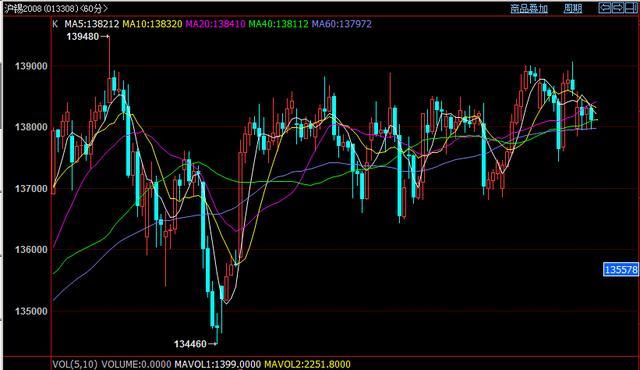Click the MAVOL2:2251.8000 readout
The height and width of the screenshot is (370, 640).
point(307,364)
